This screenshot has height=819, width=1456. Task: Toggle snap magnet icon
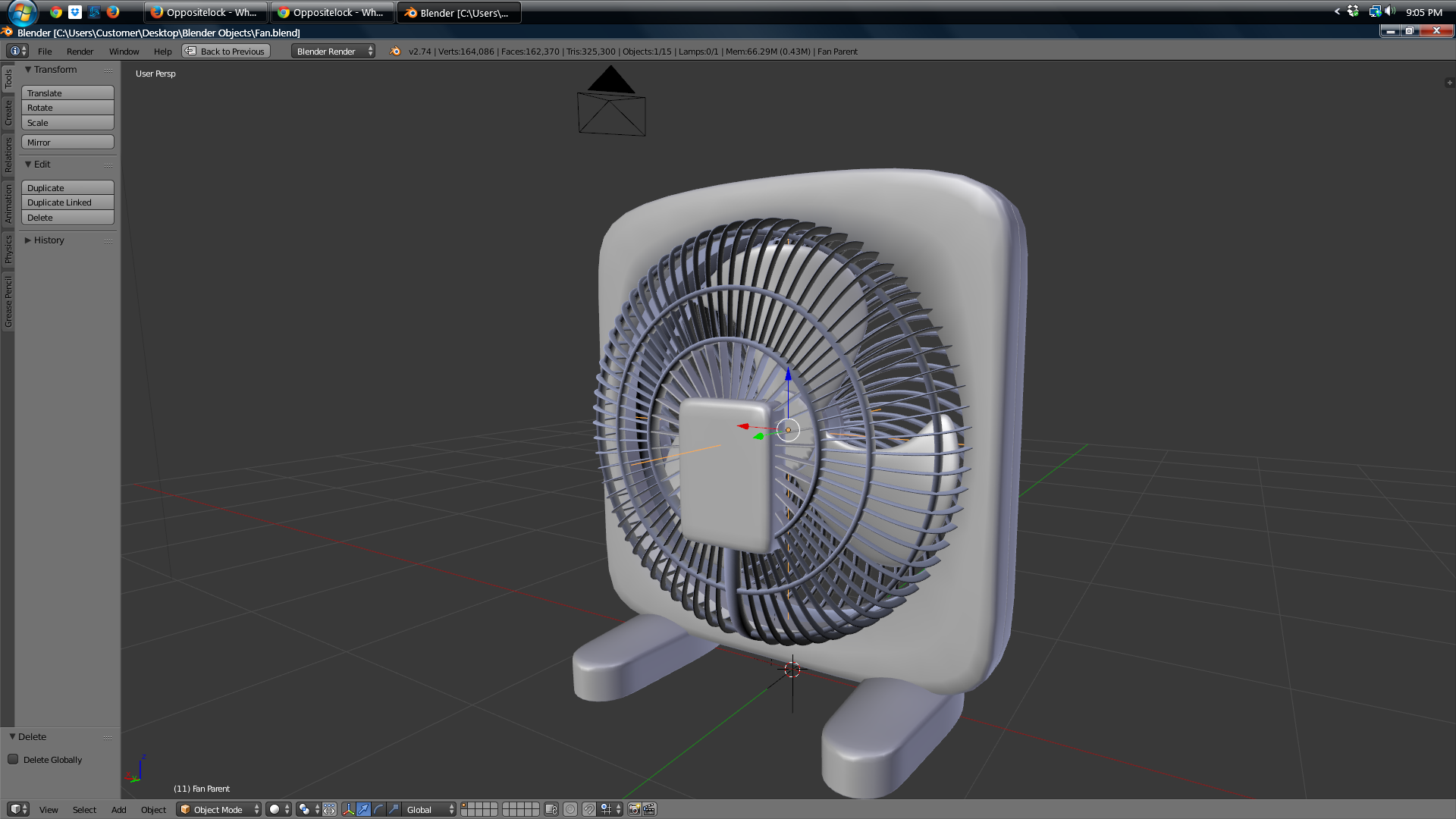[589, 809]
